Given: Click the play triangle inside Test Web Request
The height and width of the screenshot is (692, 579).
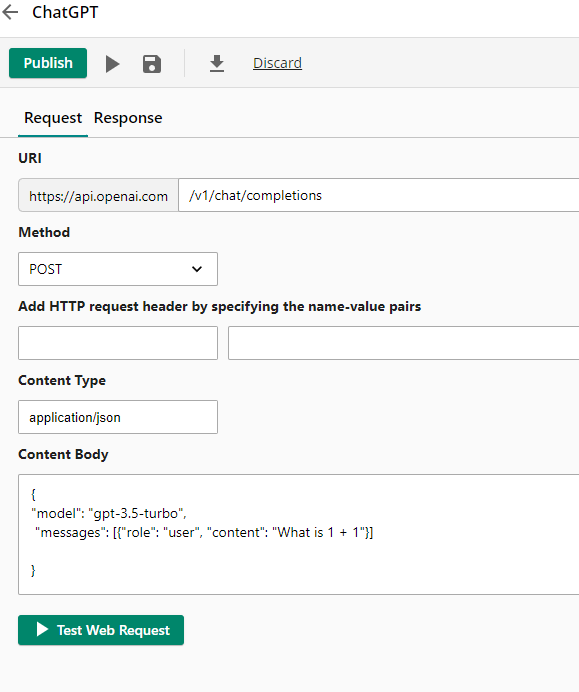Looking at the screenshot, I should (42, 629).
